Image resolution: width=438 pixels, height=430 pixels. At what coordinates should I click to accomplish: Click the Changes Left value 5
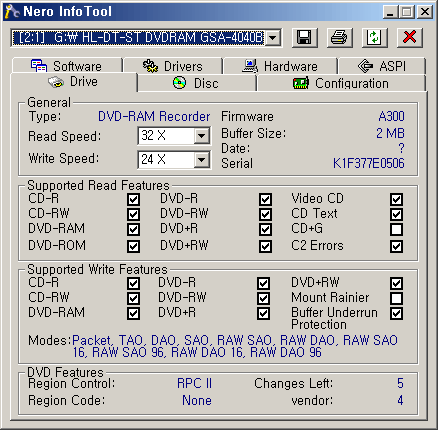[x=400, y=383]
